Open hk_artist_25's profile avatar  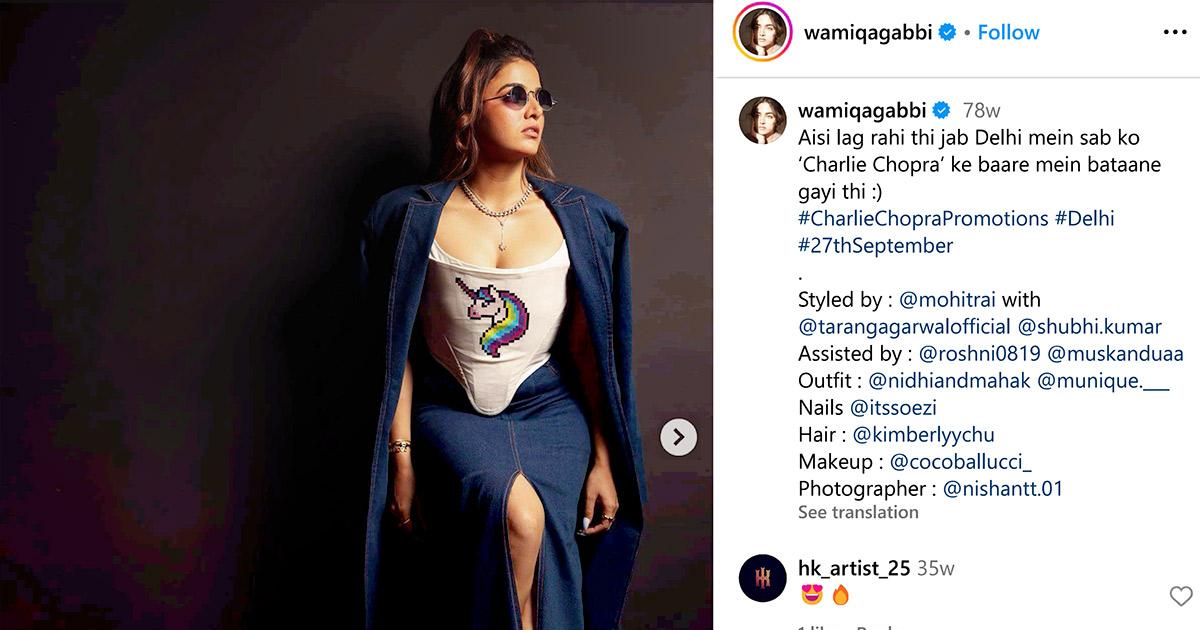(x=763, y=578)
